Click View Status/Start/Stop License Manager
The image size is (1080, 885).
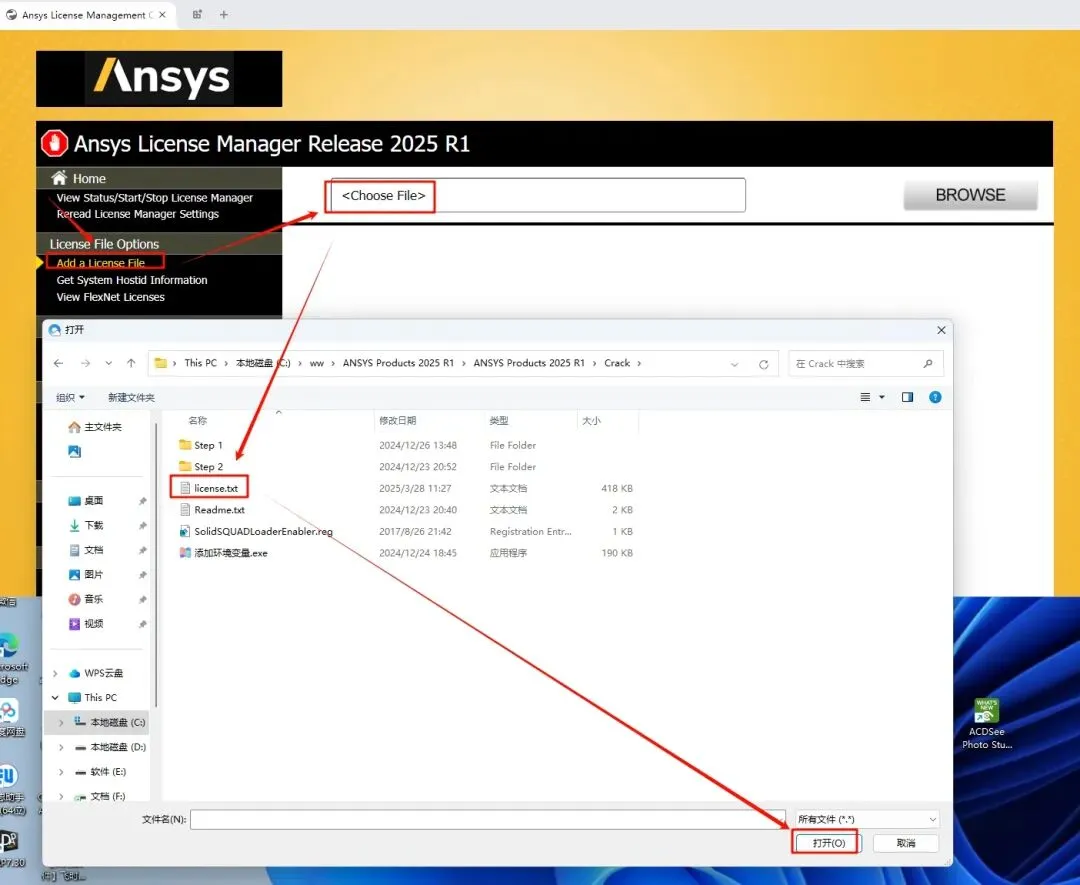154,198
